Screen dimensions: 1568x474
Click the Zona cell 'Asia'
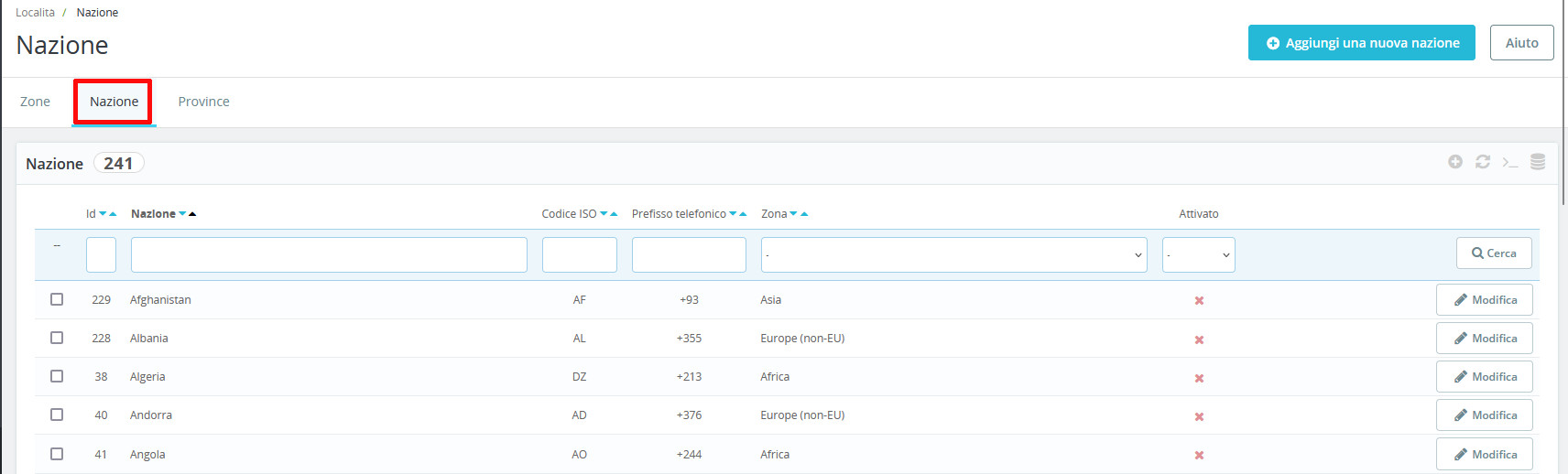pos(771,300)
